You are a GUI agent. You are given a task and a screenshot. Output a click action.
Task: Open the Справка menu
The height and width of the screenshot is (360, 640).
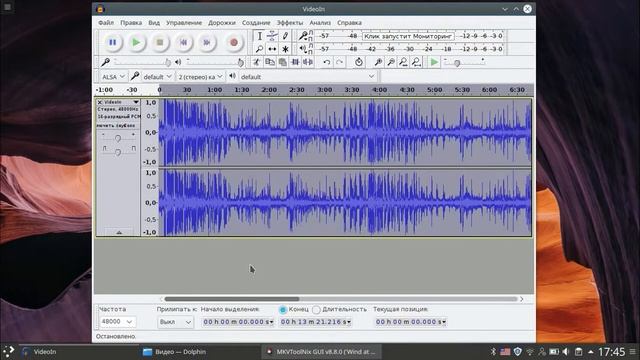coord(349,23)
